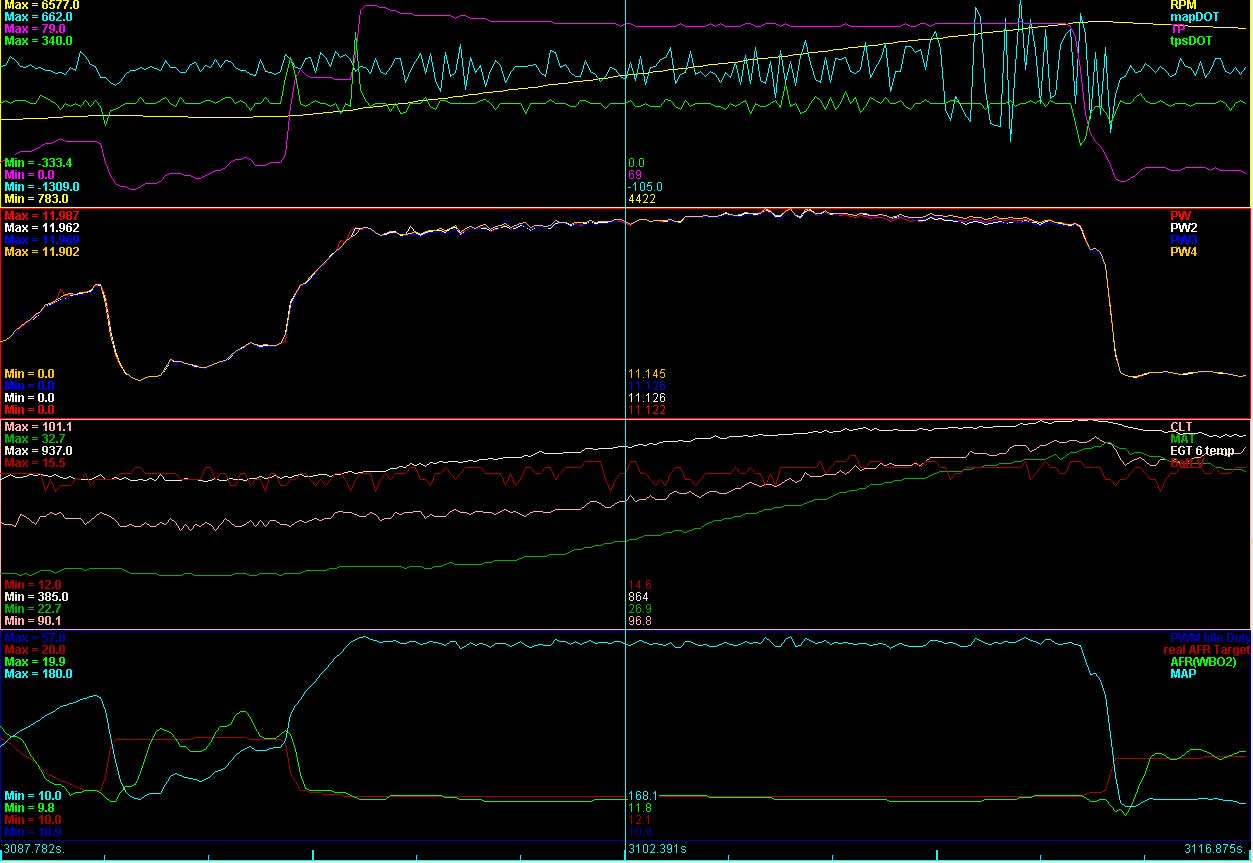
Task: Select the green MAT legend label
Action: [x=1183, y=439]
